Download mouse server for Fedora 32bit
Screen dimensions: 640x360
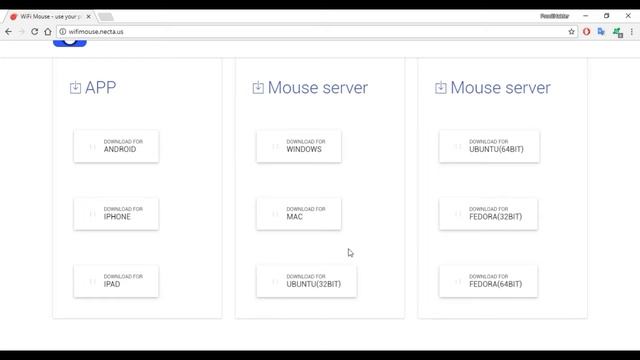(489, 214)
